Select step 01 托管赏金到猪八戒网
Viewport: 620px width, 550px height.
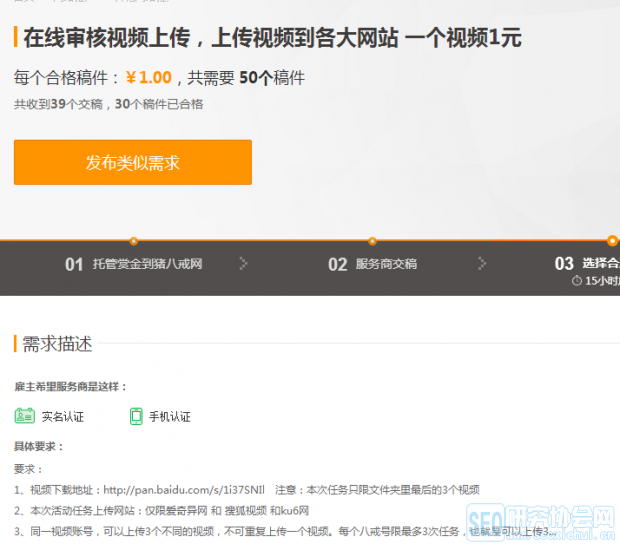point(134,265)
